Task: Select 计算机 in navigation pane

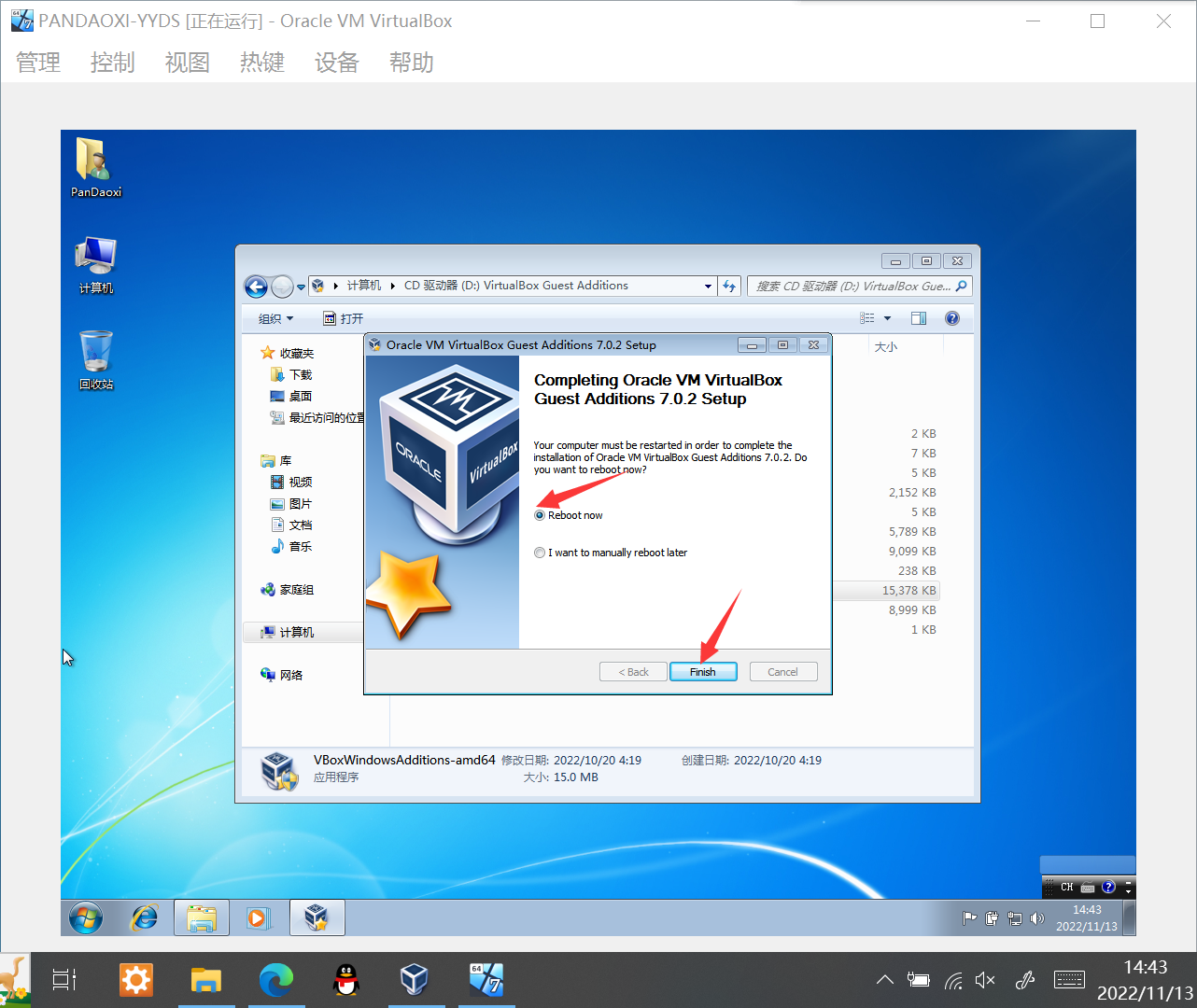Action: tap(303, 632)
